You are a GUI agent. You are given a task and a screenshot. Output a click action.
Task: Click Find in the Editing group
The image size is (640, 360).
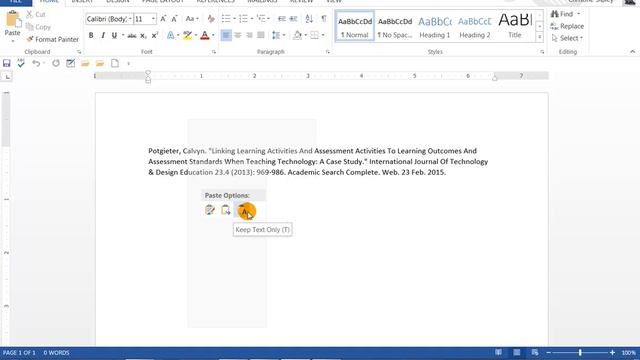(x=565, y=14)
